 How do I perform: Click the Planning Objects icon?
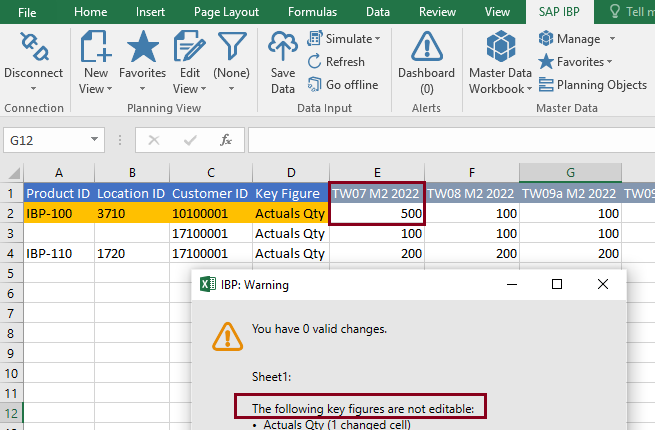[546, 84]
